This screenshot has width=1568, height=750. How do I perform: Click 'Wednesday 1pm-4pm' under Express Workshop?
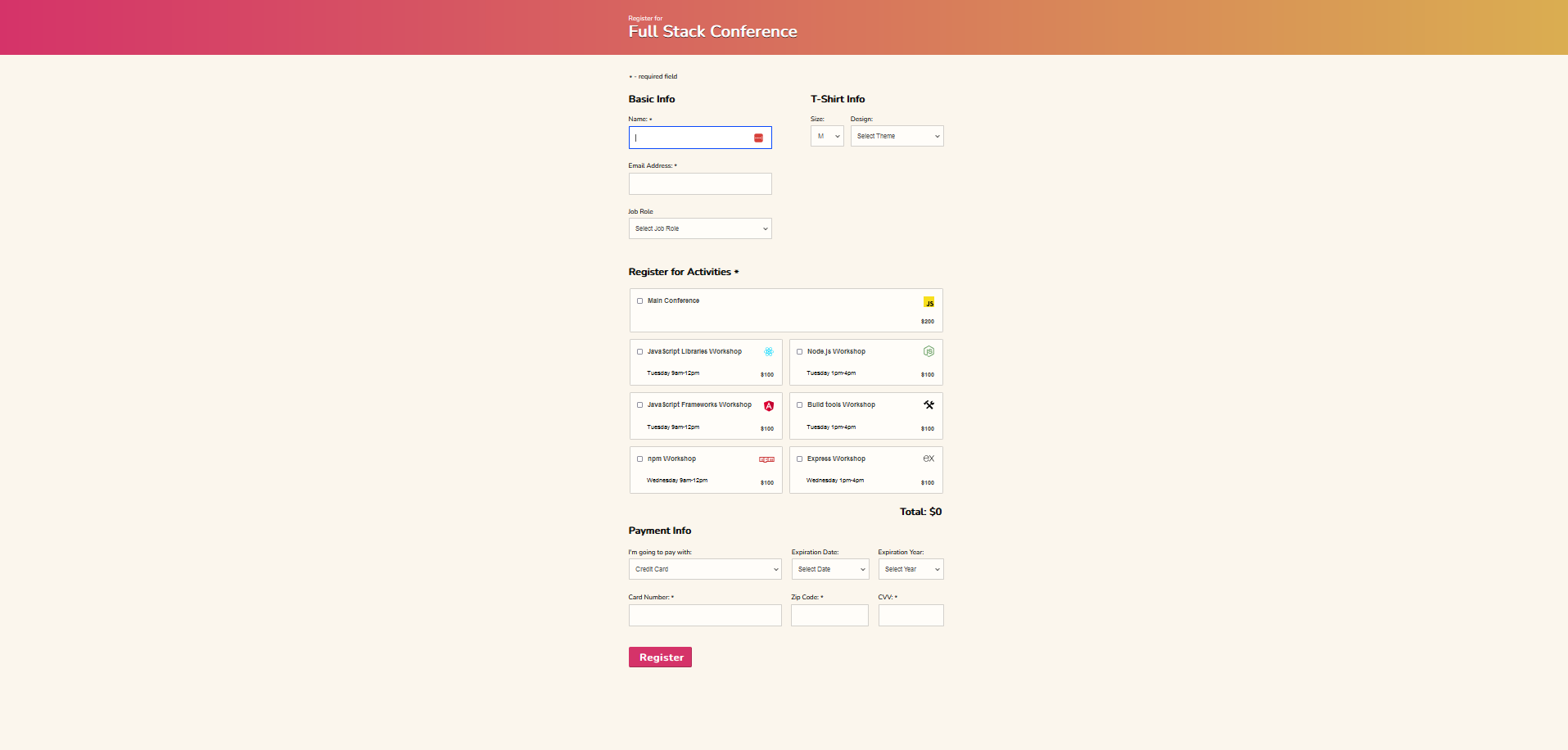tap(835, 481)
